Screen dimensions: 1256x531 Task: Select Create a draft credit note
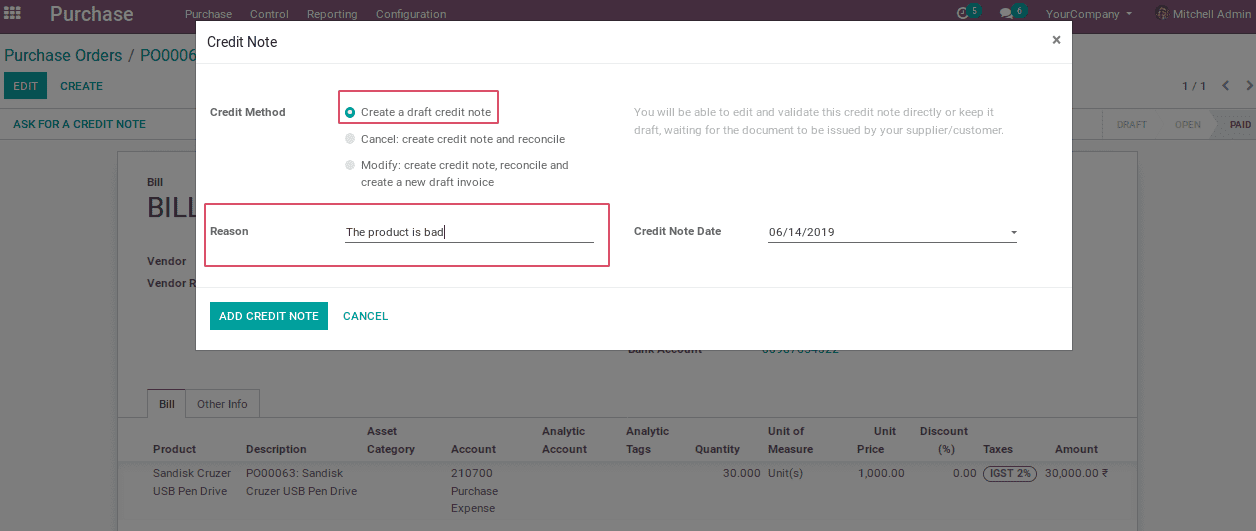point(350,113)
